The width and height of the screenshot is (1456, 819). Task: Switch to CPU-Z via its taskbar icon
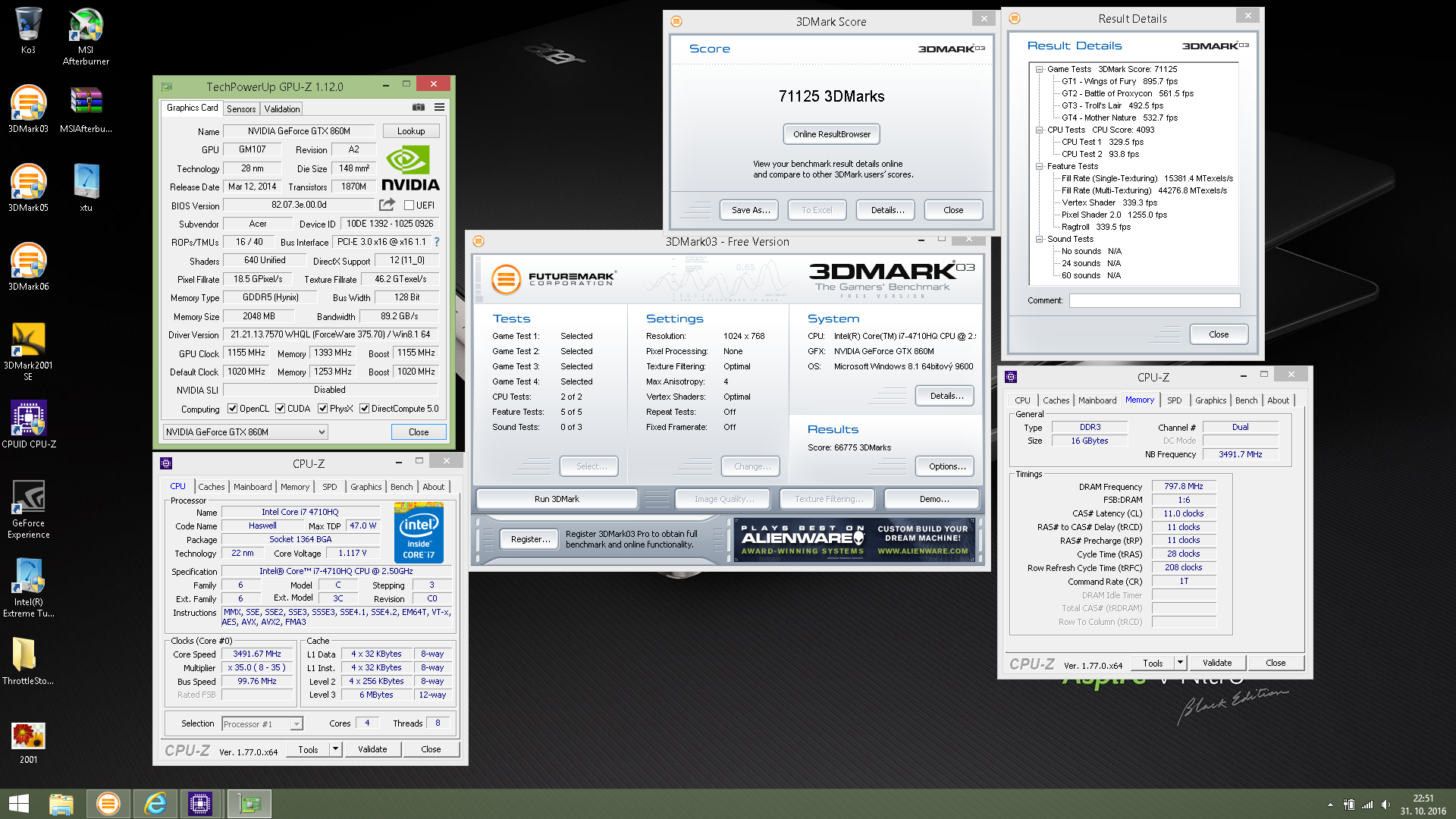pyautogui.click(x=200, y=804)
